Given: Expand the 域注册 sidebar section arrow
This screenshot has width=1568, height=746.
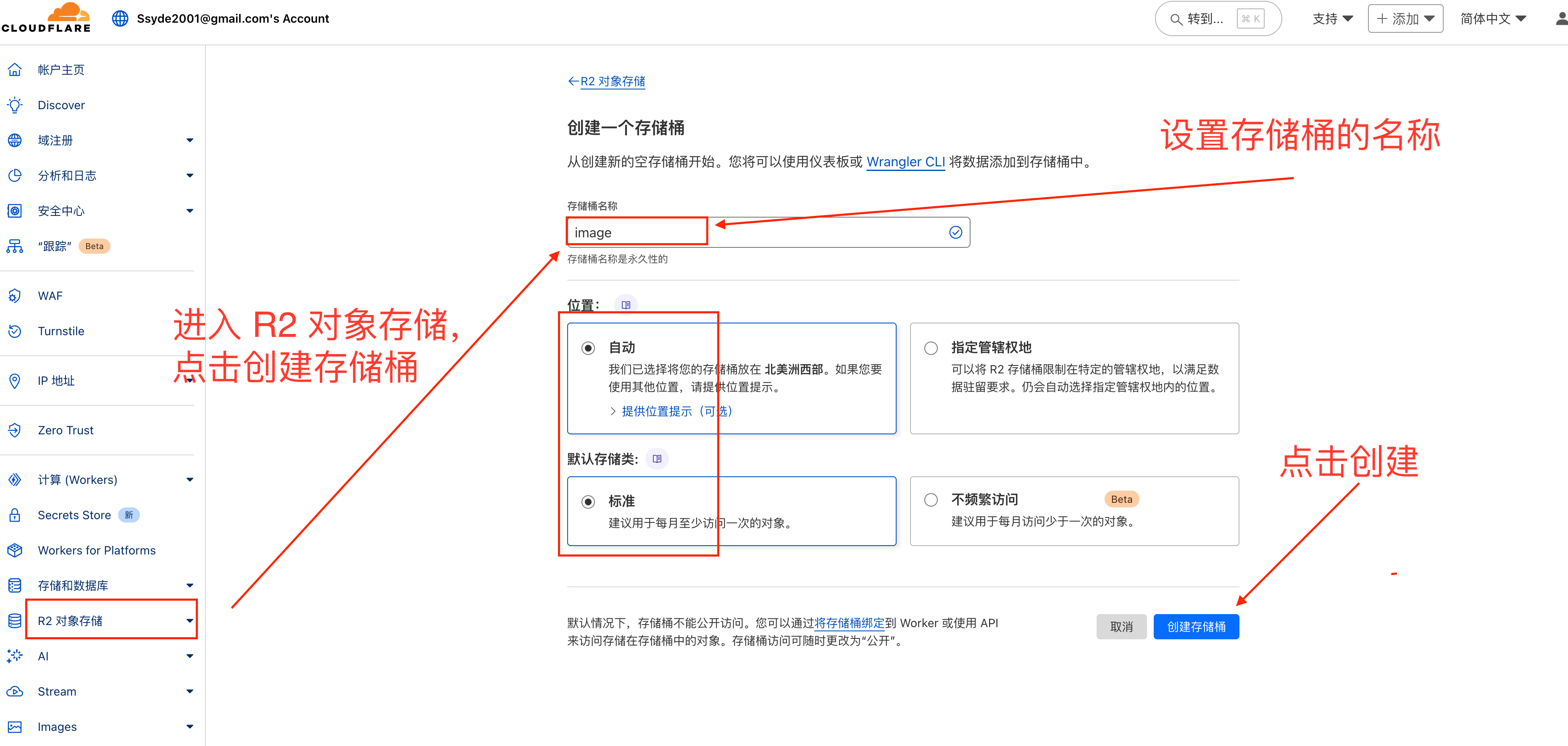Looking at the screenshot, I should pos(190,140).
